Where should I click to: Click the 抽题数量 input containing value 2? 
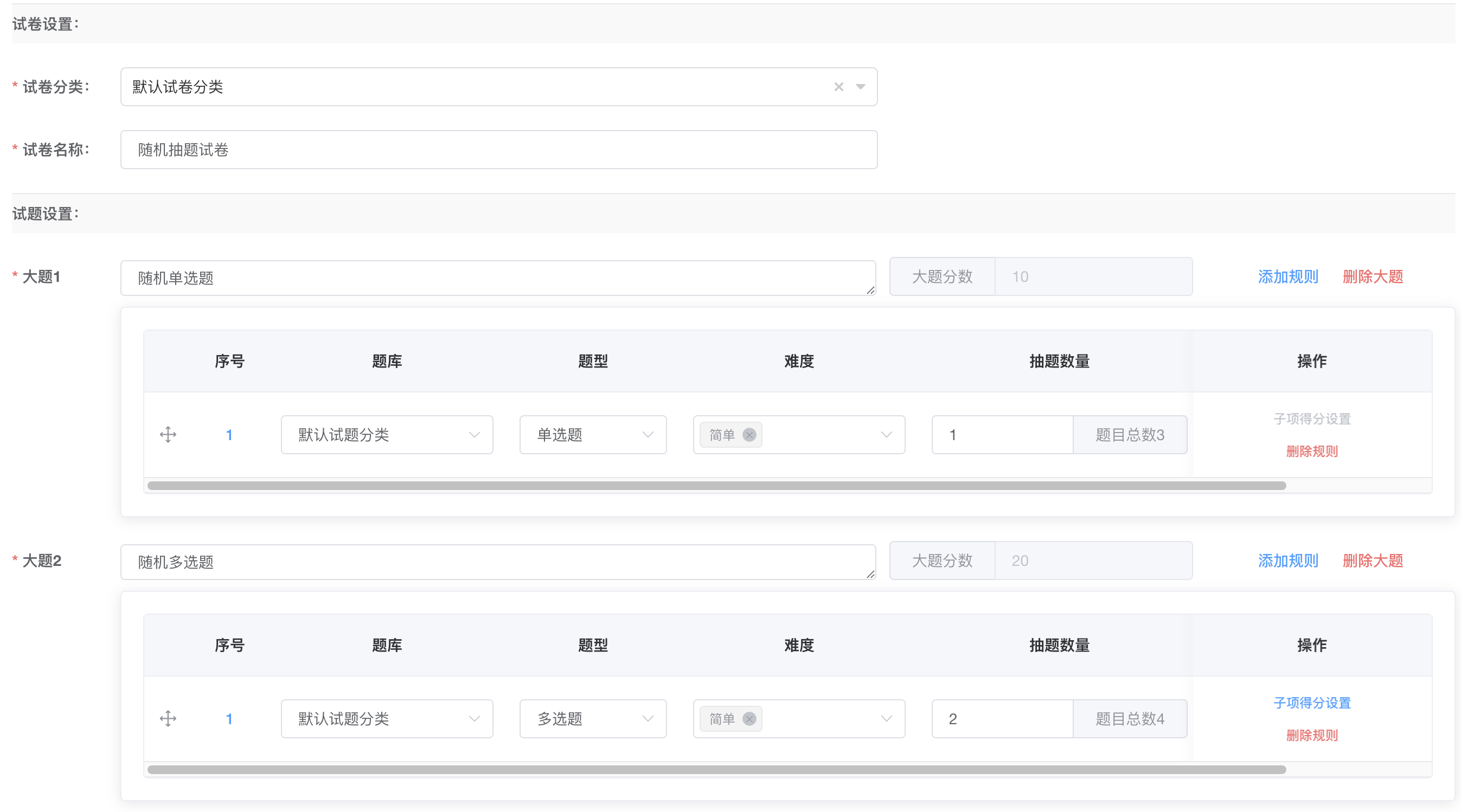click(x=1002, y=718)
